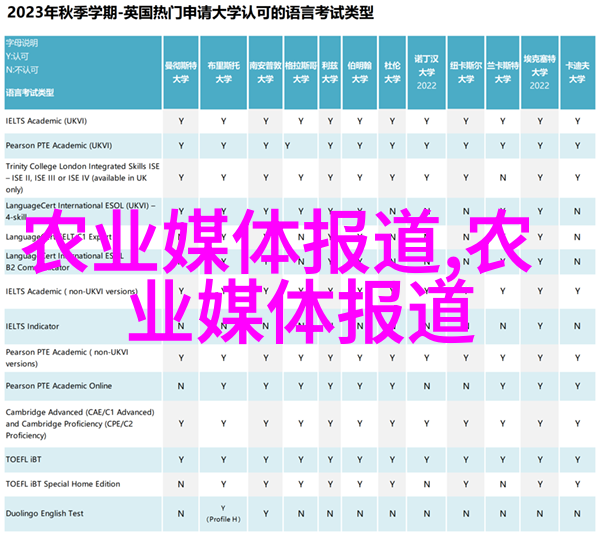Click the Trinity College London Integrated Skills row label
This screenshot has width=600, height=536.
(x=82, y=178)
